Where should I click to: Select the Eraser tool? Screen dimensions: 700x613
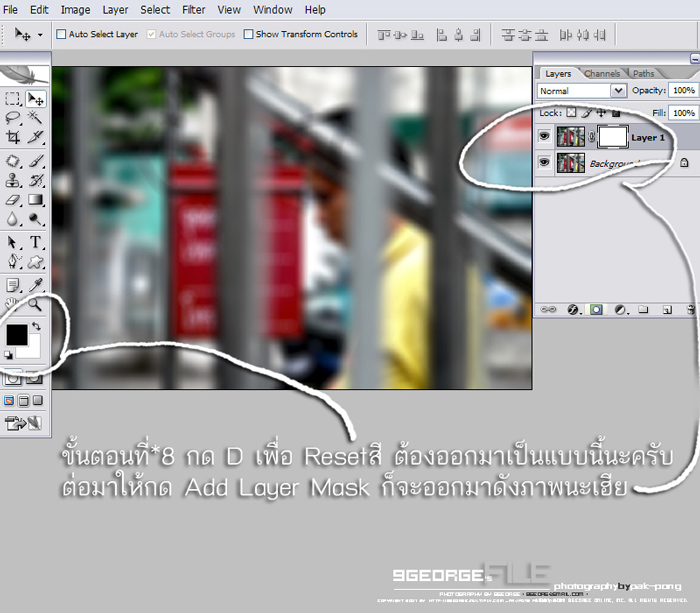tap(12, 200)
